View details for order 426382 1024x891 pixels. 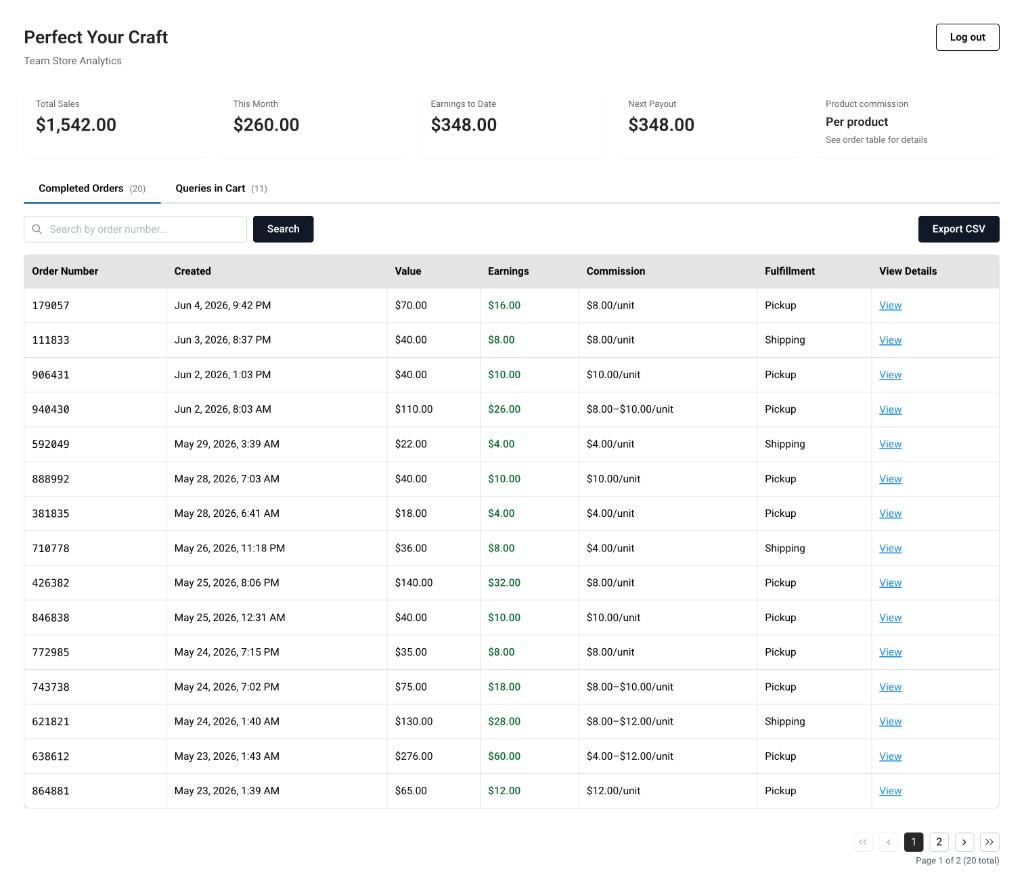[890, 583]
